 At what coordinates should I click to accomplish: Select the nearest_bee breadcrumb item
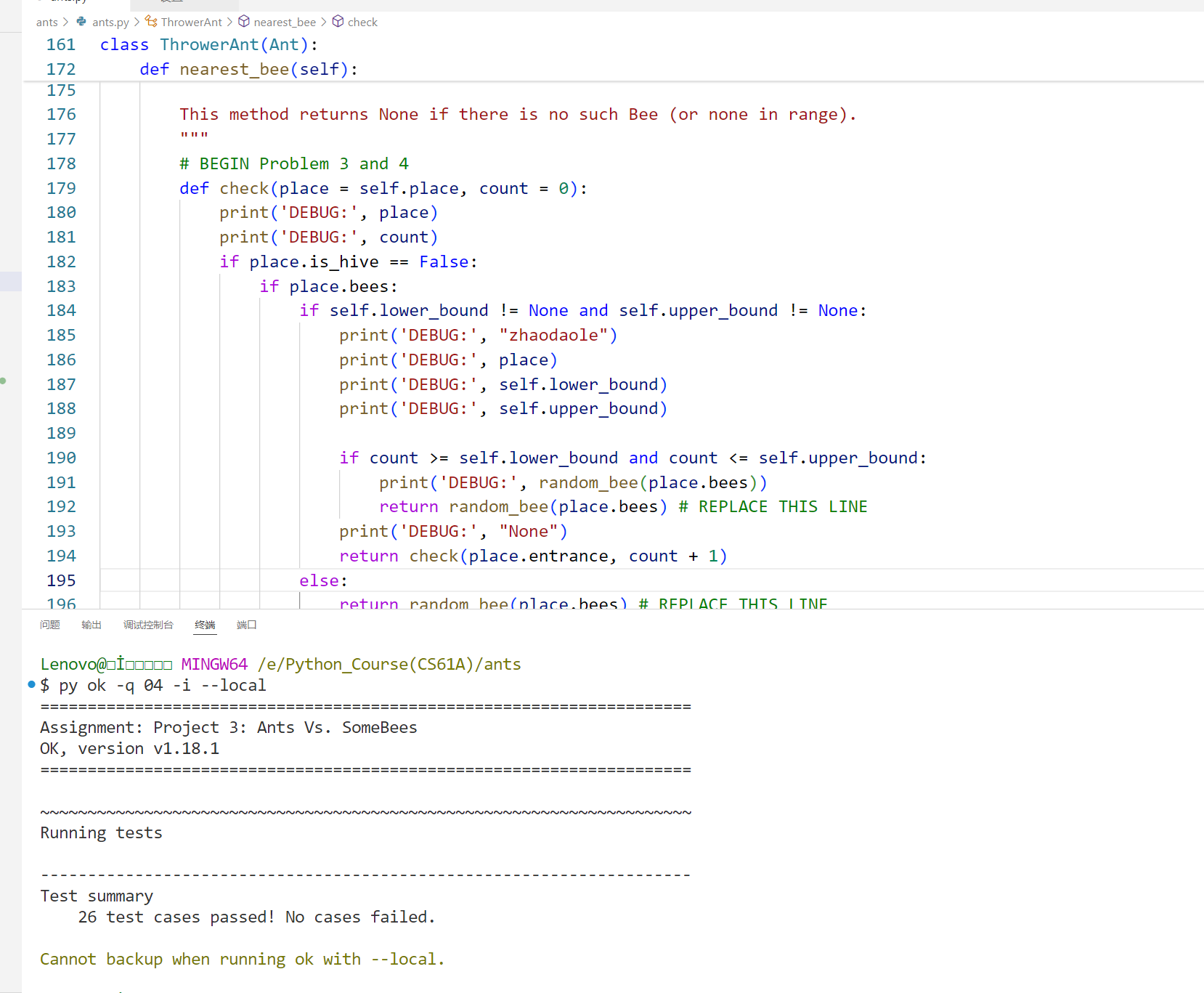click(285, 23)
